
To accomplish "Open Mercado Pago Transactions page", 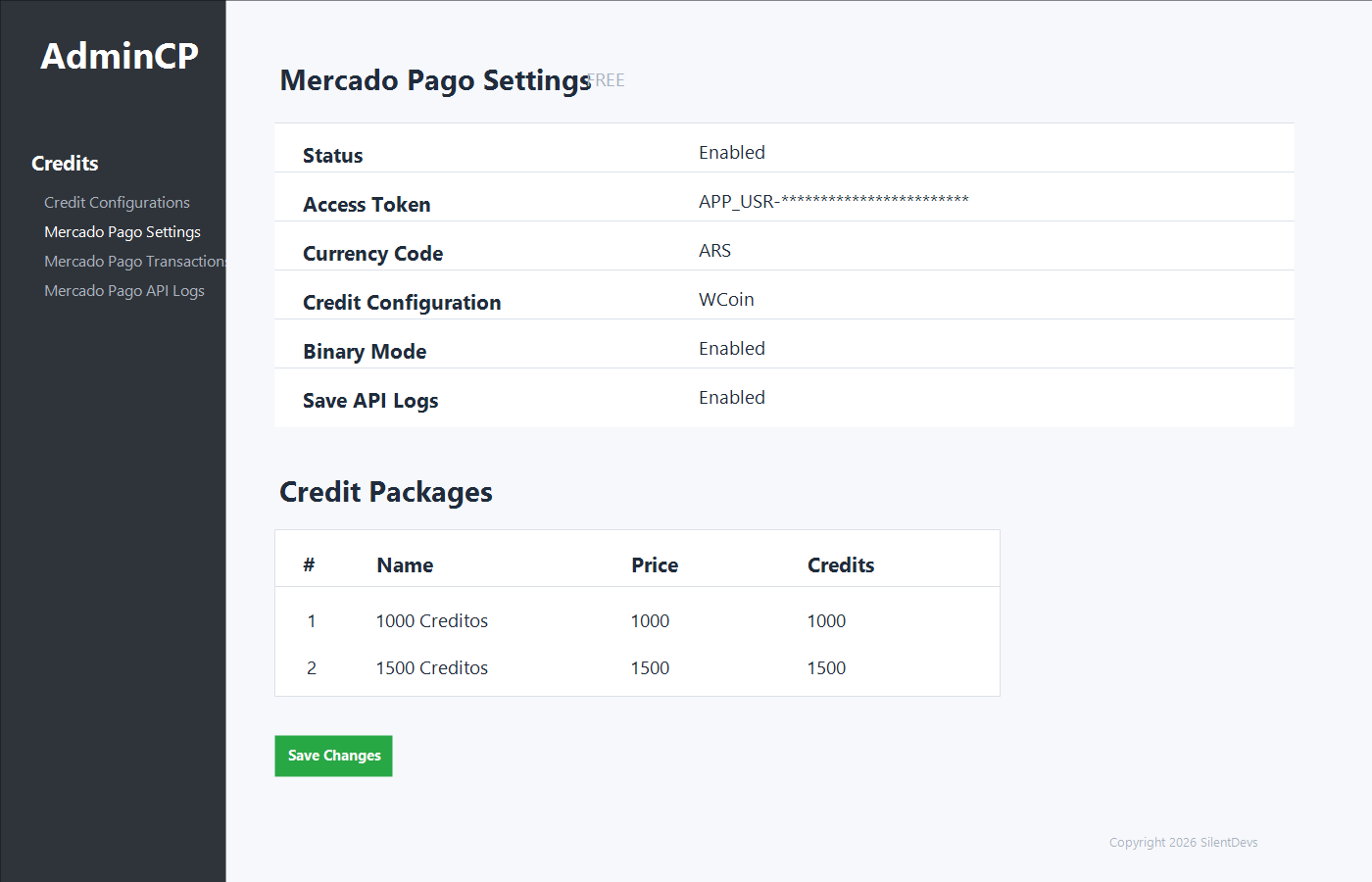I will (135, 262).
